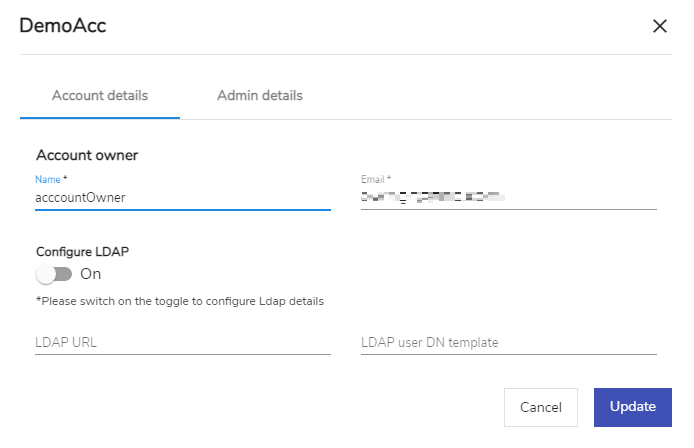The image size is (694, 448).
Task: Click the On label beside LDAP toggle
Action: pos(91,274)
